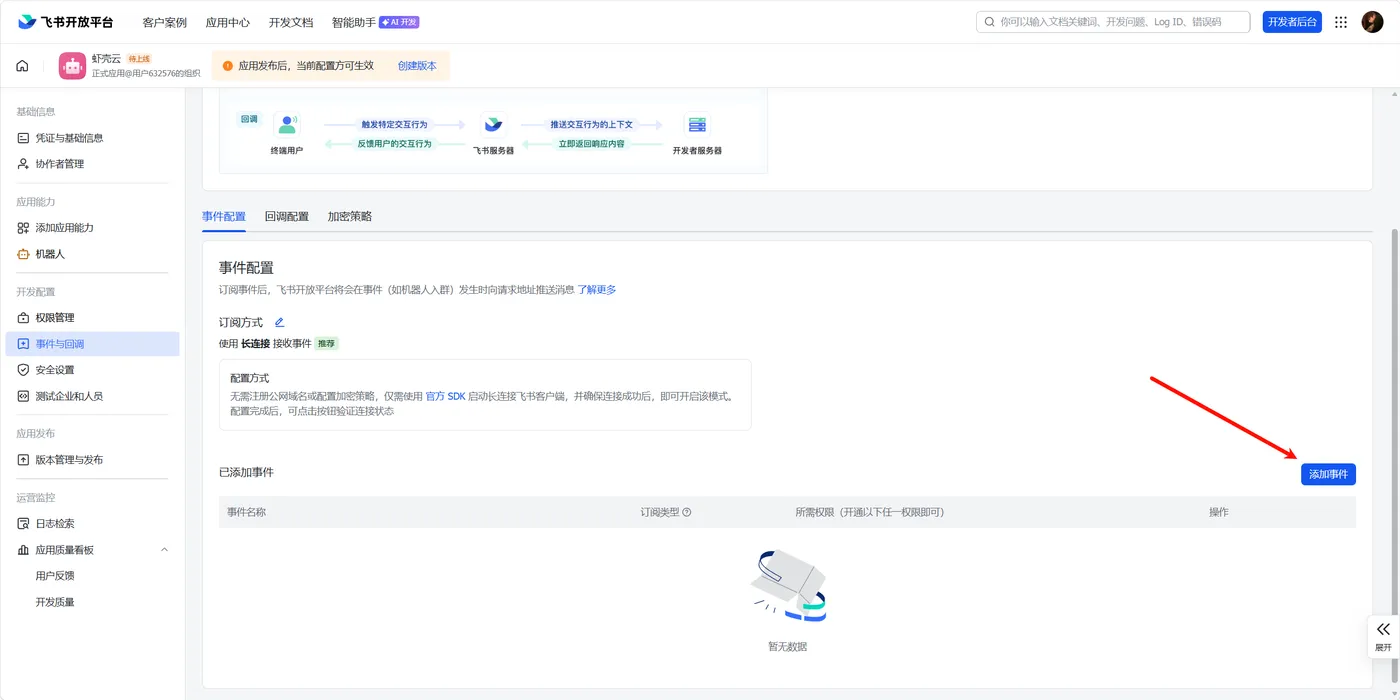Image resolution: width=1400 pixels, height=700 pixels.
Task: Focus the top documentation search field
Action: 1113,22
